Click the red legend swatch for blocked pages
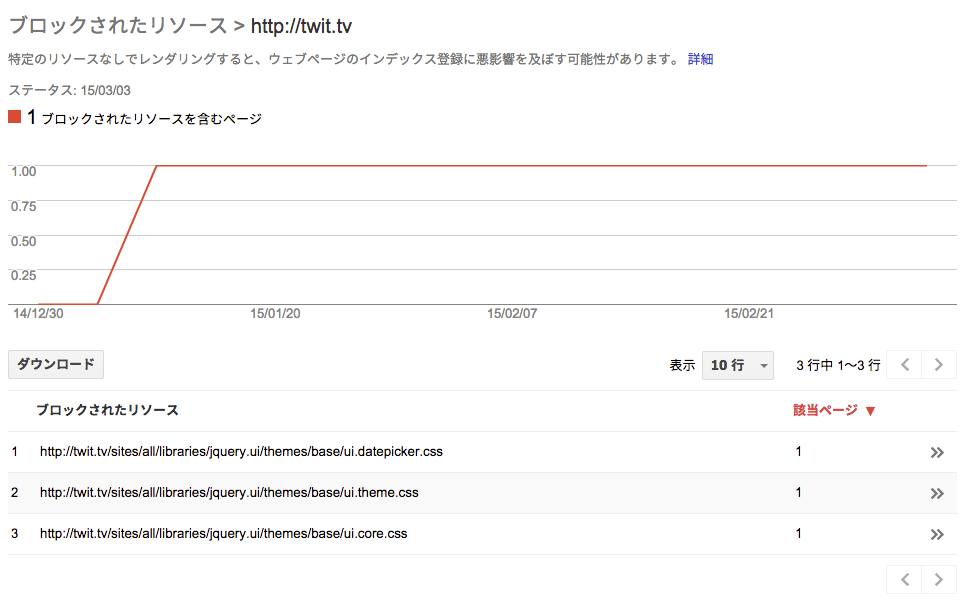The height and width of the screenshot is (610, 976). click(x=14, y=116)
